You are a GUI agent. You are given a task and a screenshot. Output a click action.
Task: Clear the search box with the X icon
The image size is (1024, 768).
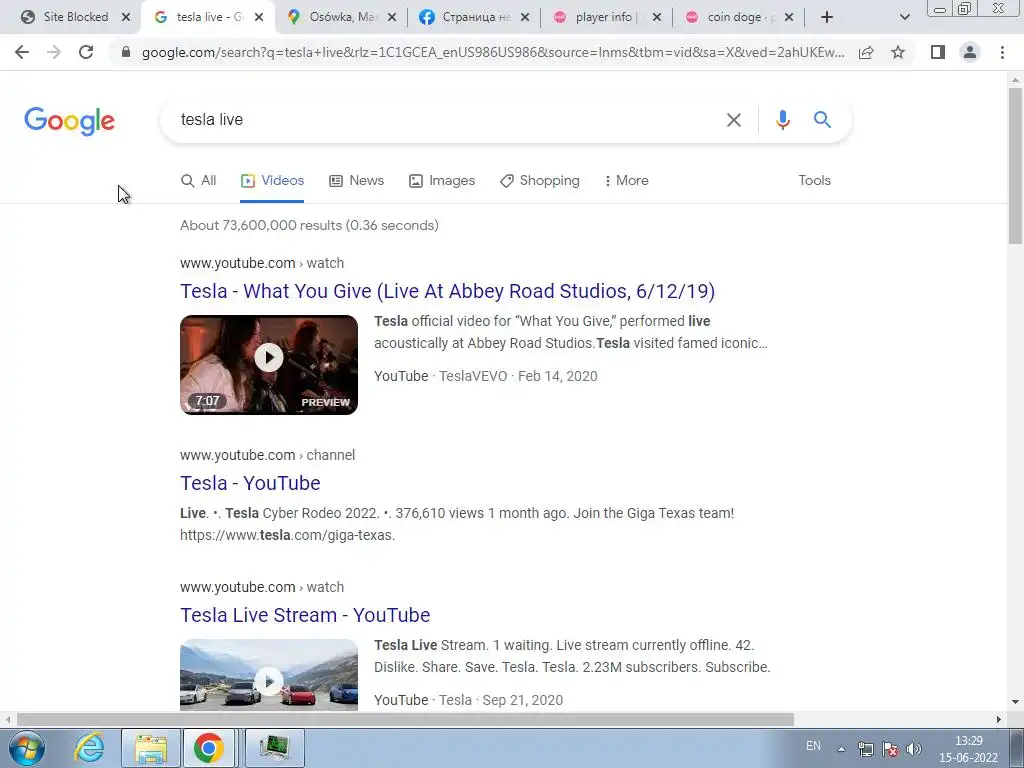(733, 120)
